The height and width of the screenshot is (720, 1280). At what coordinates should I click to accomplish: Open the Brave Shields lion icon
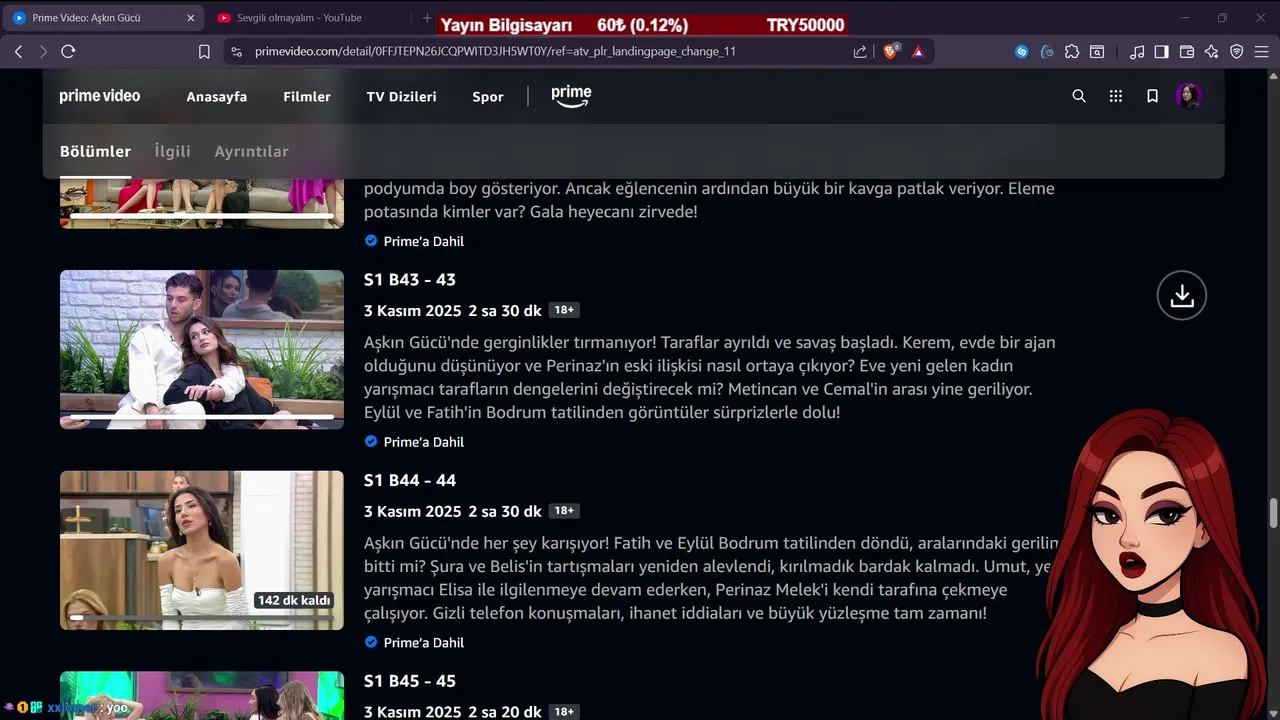pyautogui.click(x=890, y=51)
